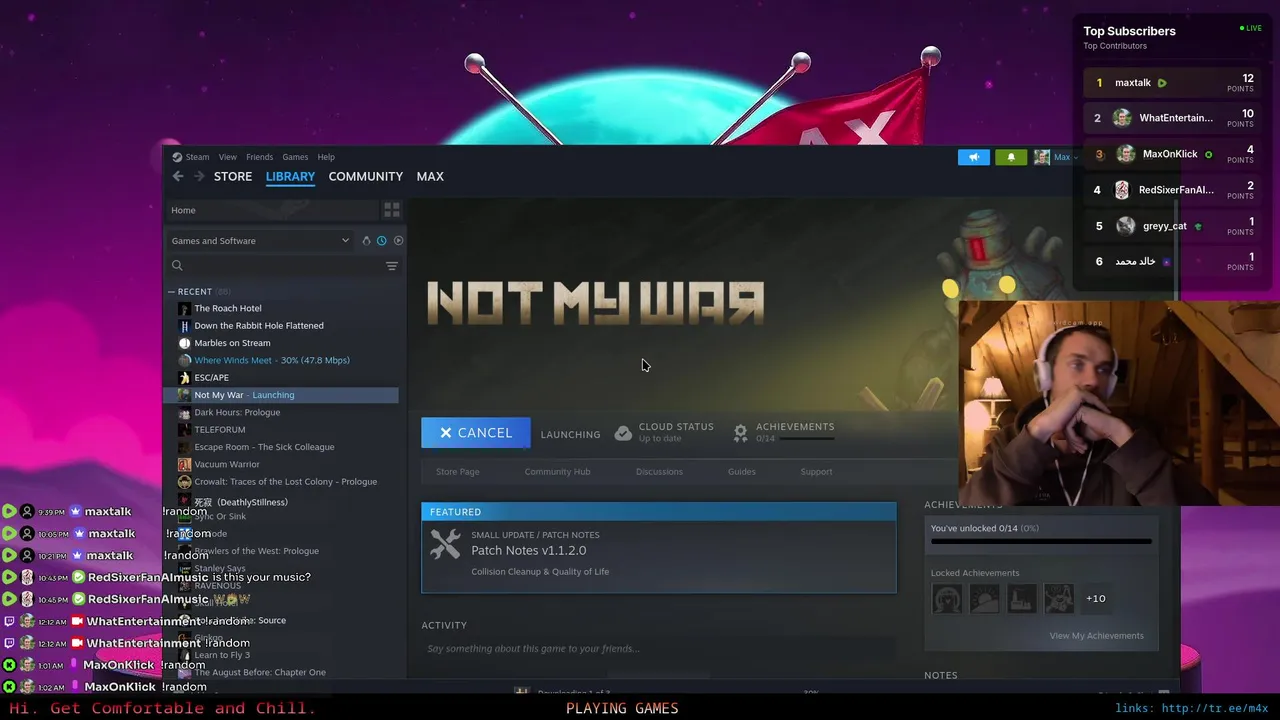Click The Roach Hotel game icon
Viewport: 1280px width, 720px height.
coord(184,308)
